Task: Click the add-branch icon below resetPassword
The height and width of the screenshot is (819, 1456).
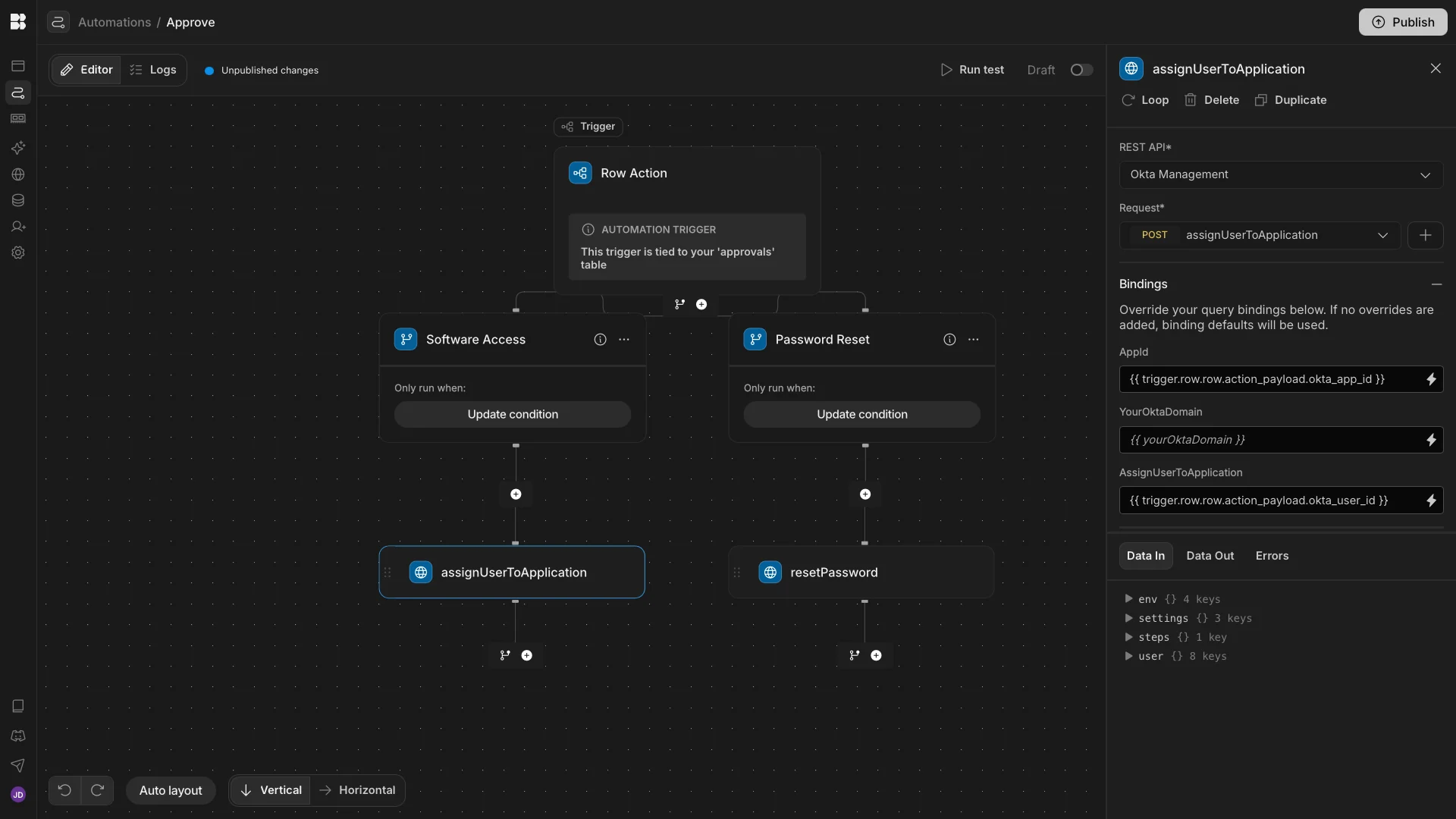Action: click(x=855, y=655)
